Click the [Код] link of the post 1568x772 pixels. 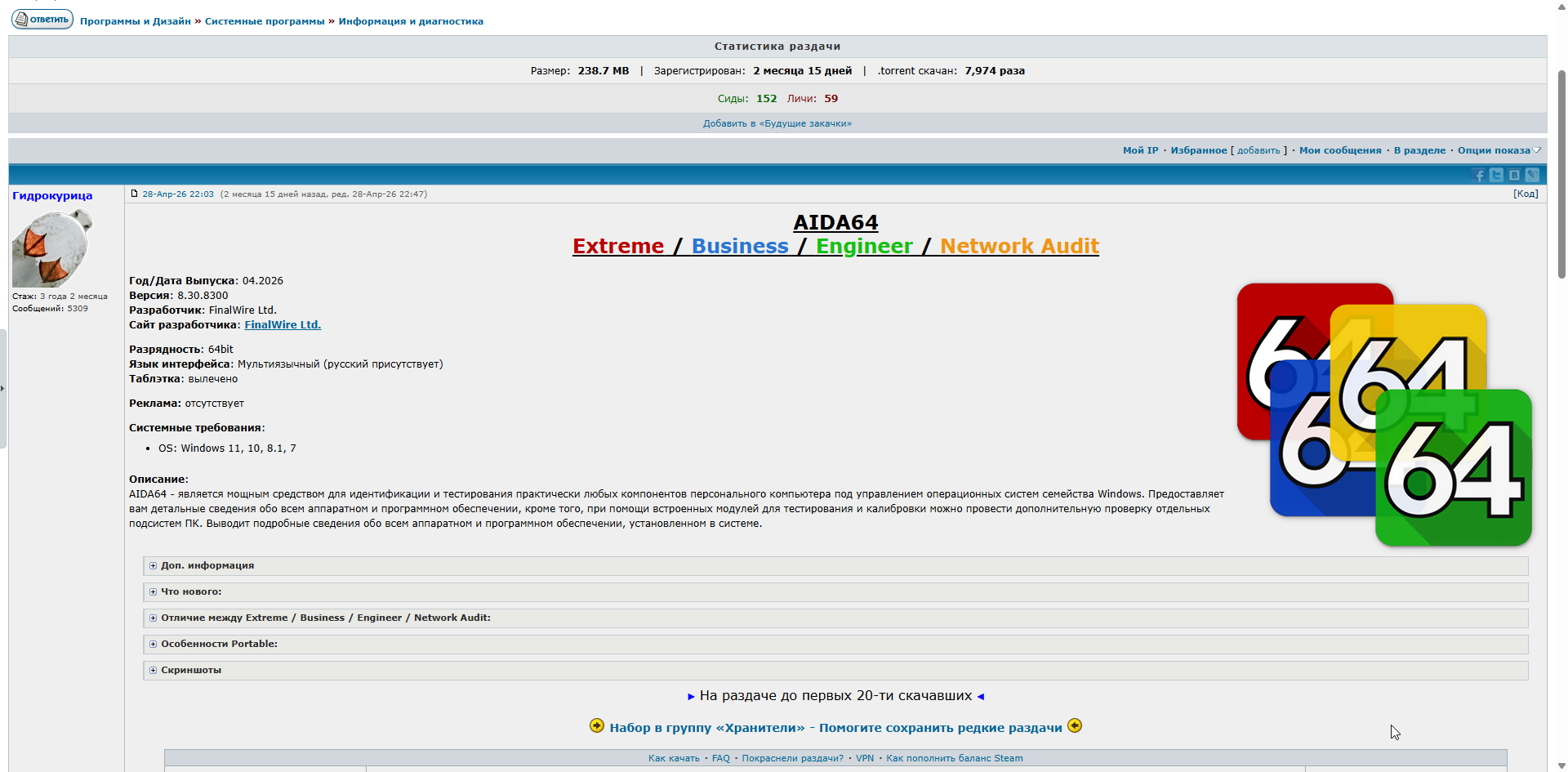click(x=1526, y=194)
